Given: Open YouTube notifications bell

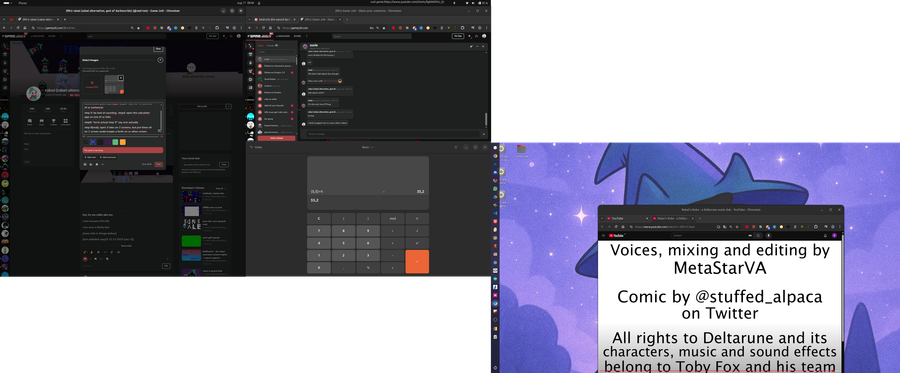Looking at the screenshot, I should click(825, 236).
